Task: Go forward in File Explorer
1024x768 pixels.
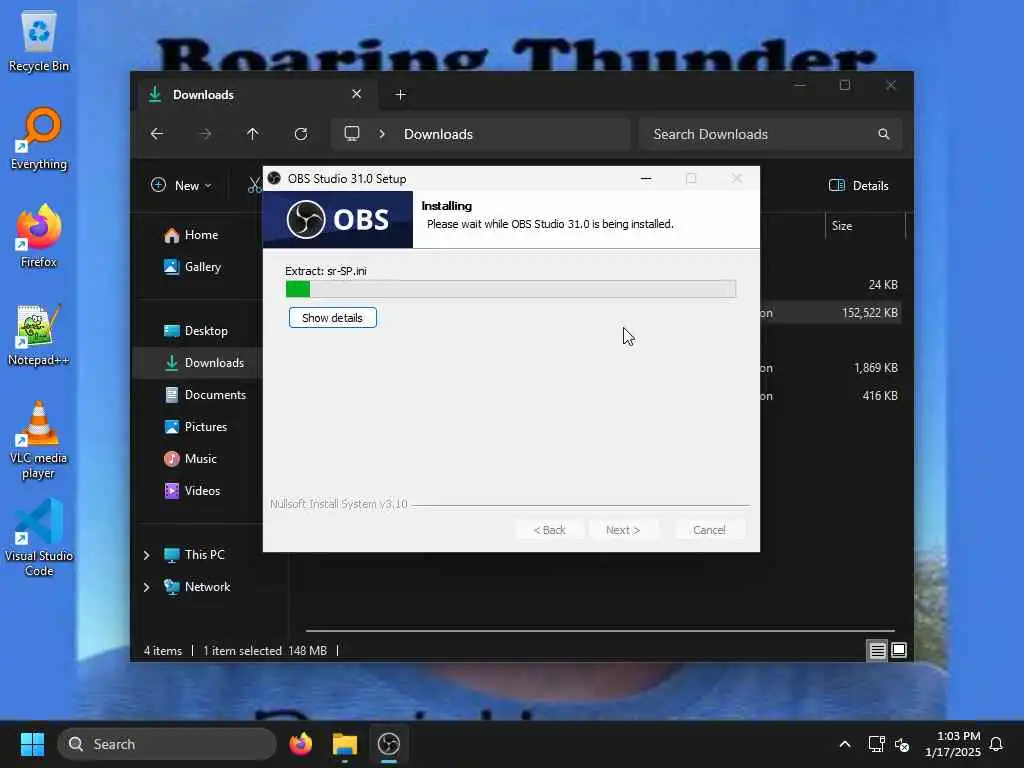Action: coord(205,134)
